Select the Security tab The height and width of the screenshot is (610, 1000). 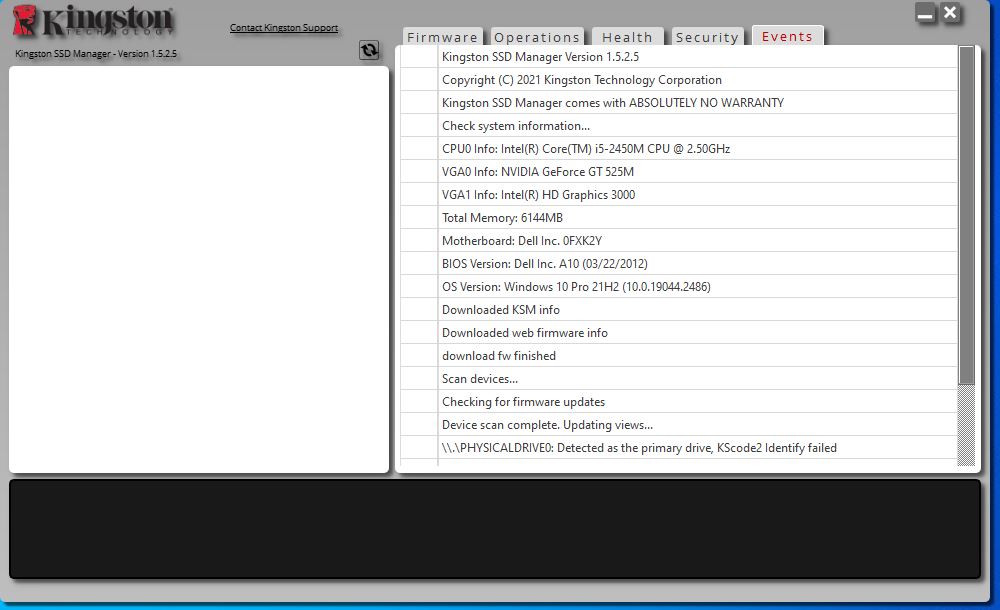coord(707,37)
